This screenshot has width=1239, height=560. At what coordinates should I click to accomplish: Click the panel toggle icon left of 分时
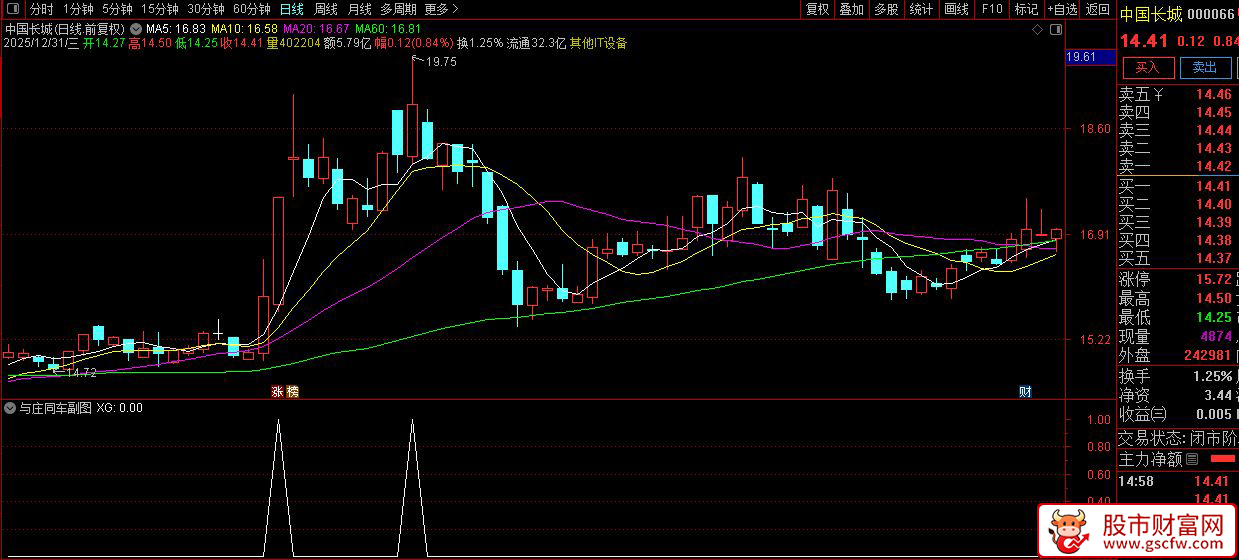[10, 9]
